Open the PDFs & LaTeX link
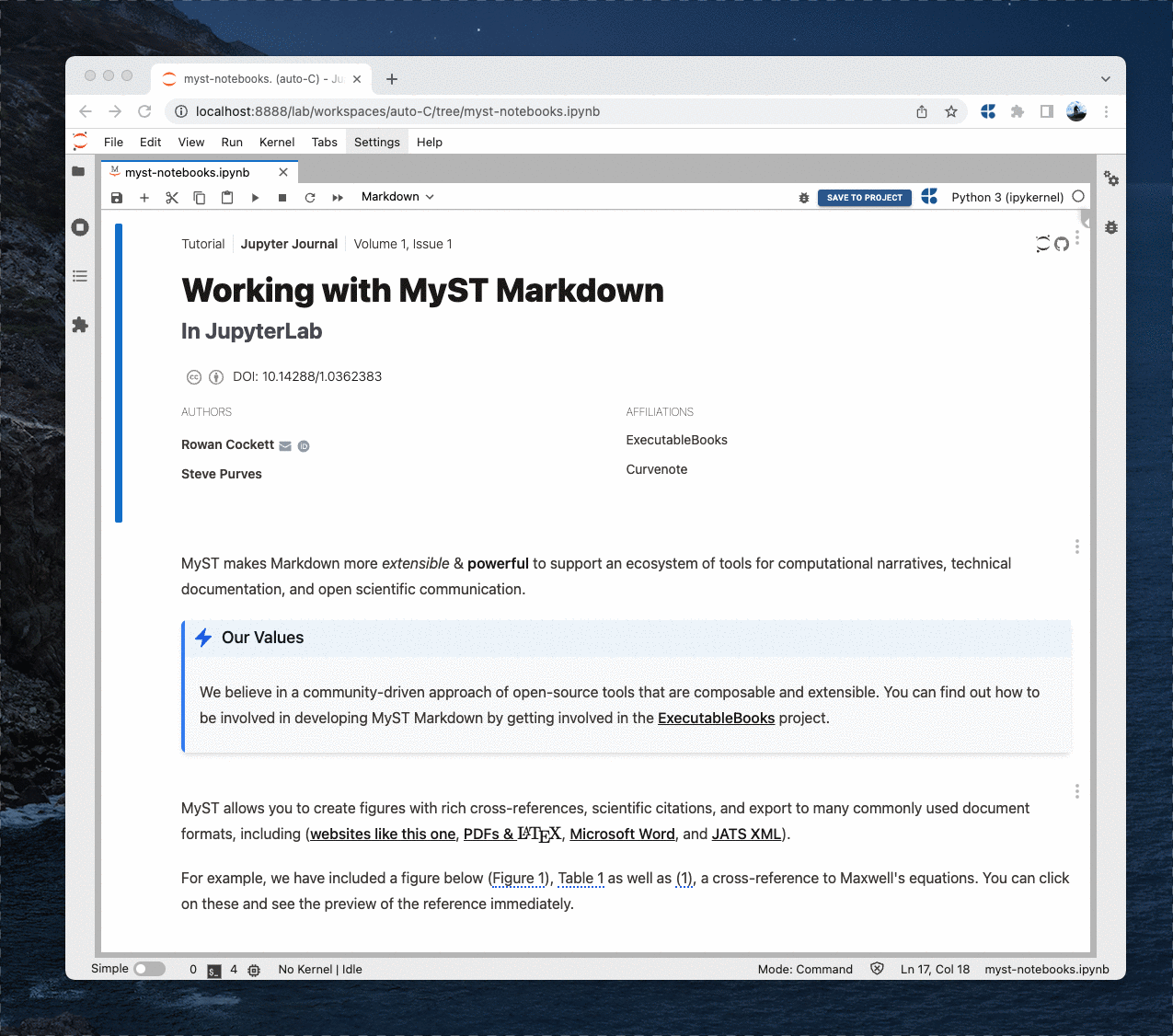Image resolution: width=1173 pixels, height=1036 pixels. click(x=512, y=834)
